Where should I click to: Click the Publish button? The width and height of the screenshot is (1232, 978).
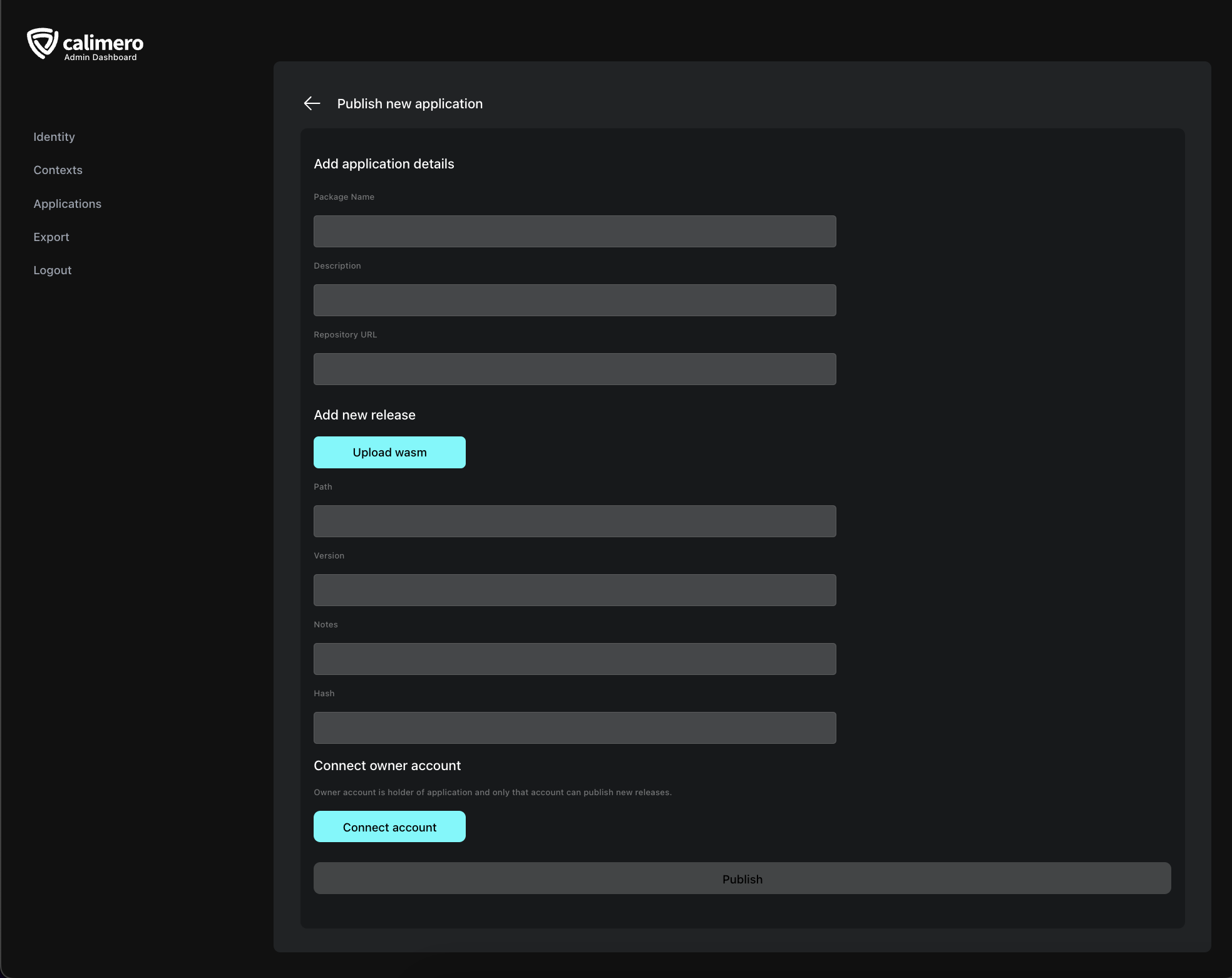coord(742,878)
